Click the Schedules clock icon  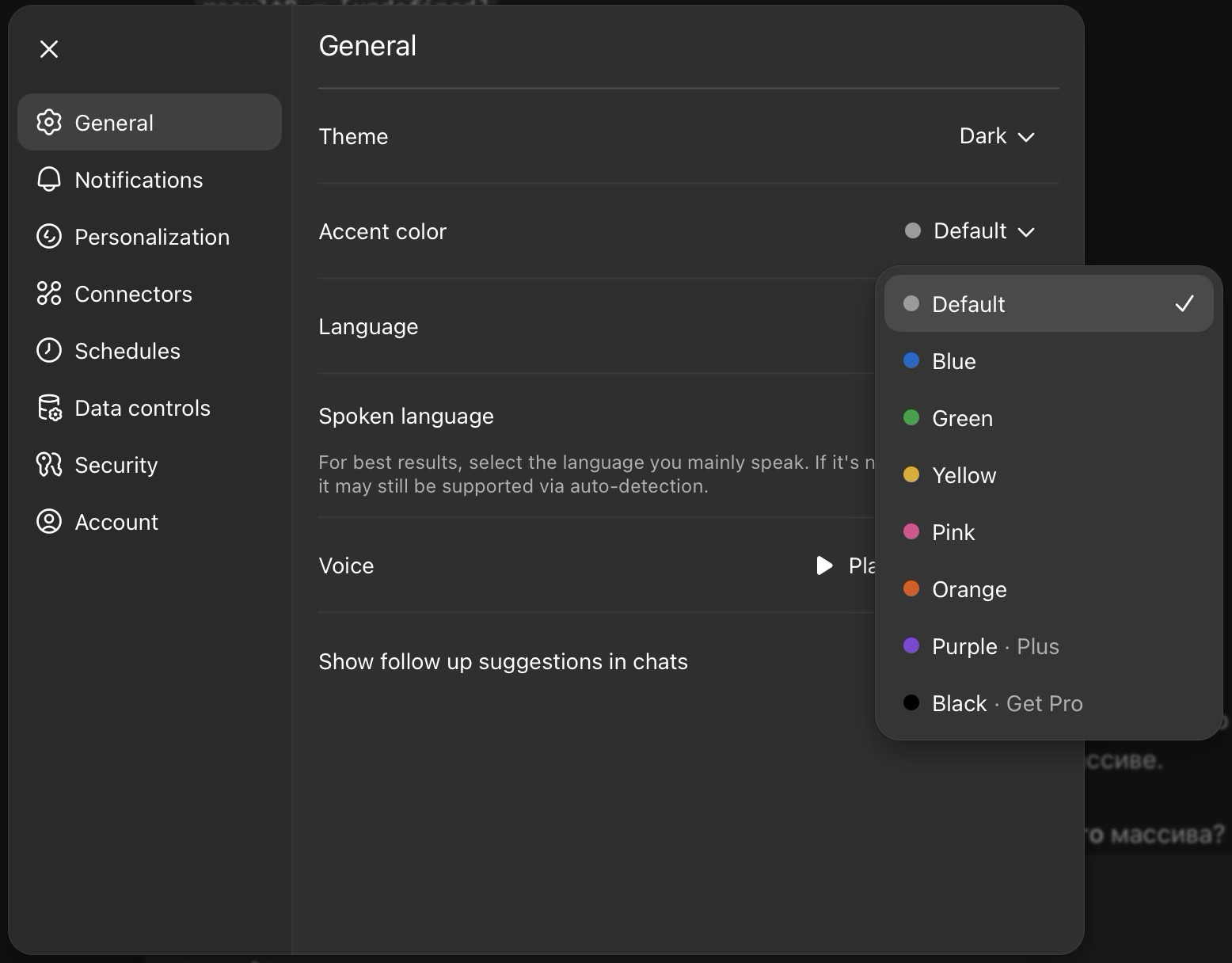(49, 351)
